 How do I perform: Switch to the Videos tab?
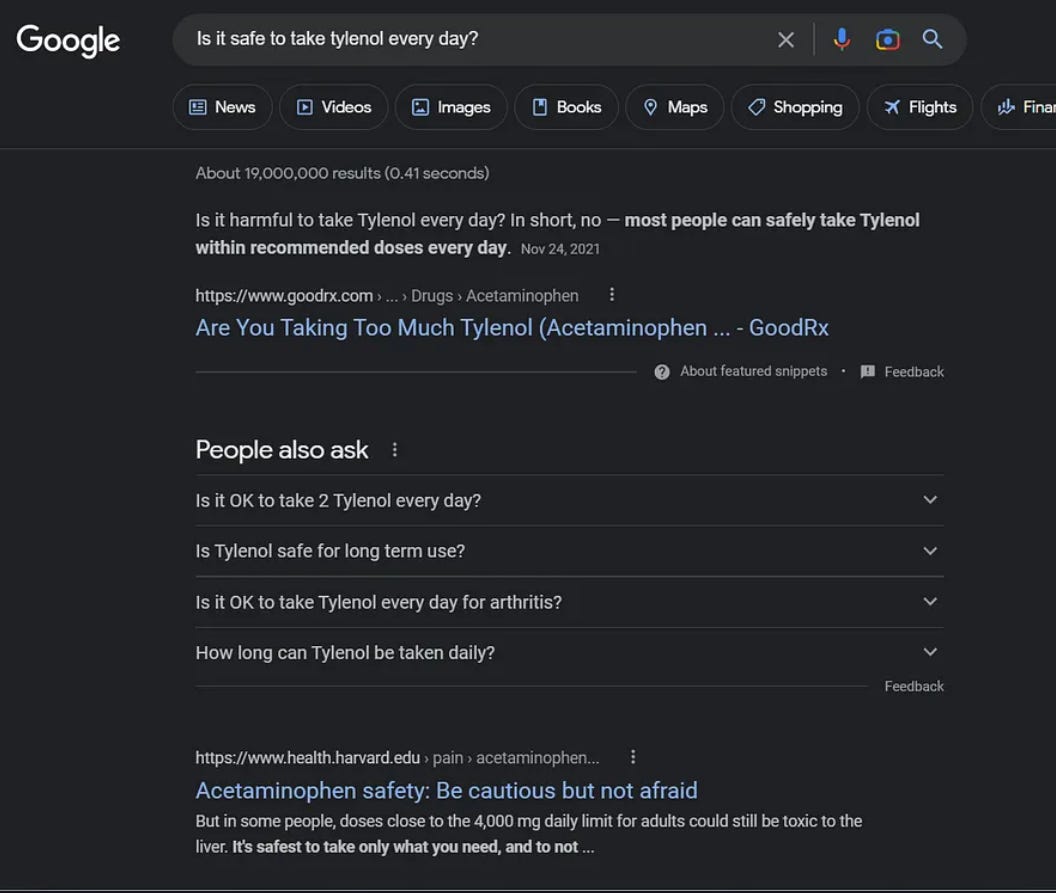pyautogui.click(x=333, y=107)
